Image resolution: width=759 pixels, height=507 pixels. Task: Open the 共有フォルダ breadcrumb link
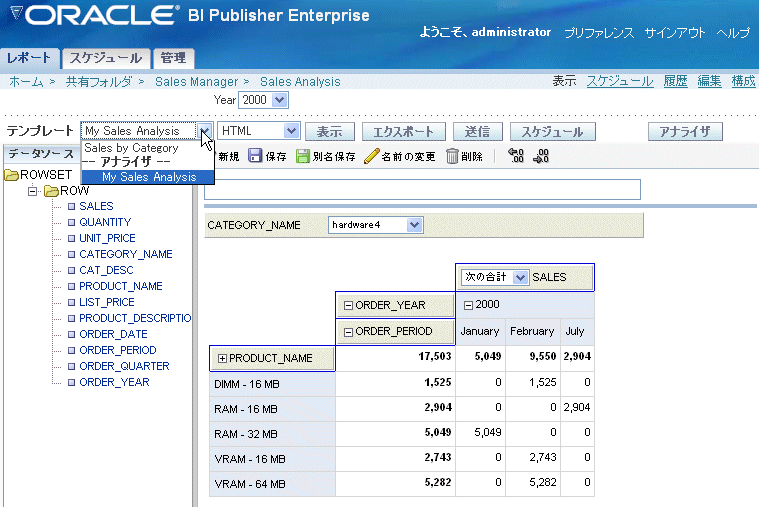coord(99,82)
